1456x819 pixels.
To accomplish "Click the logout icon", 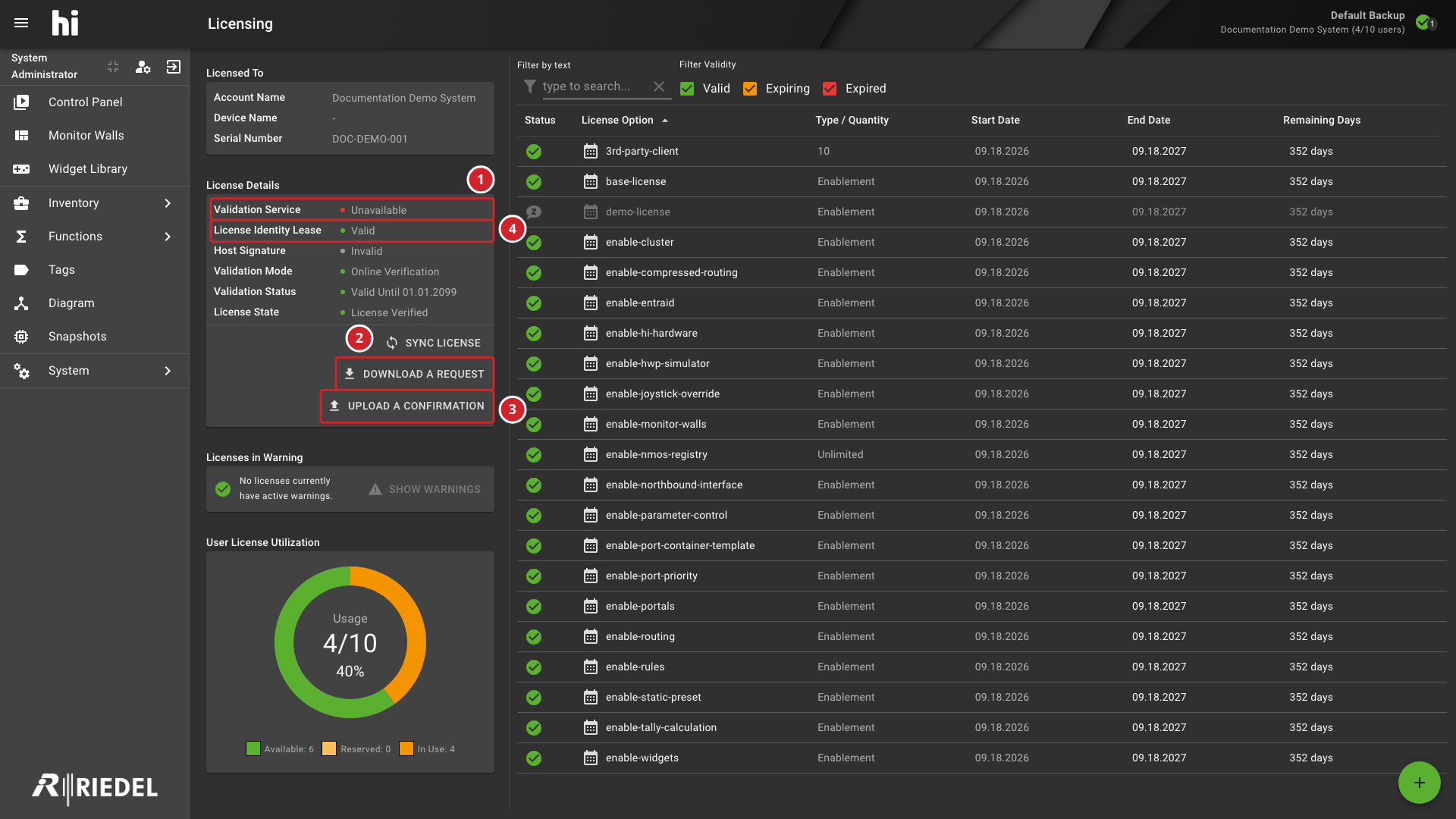I will coord(174,67).
